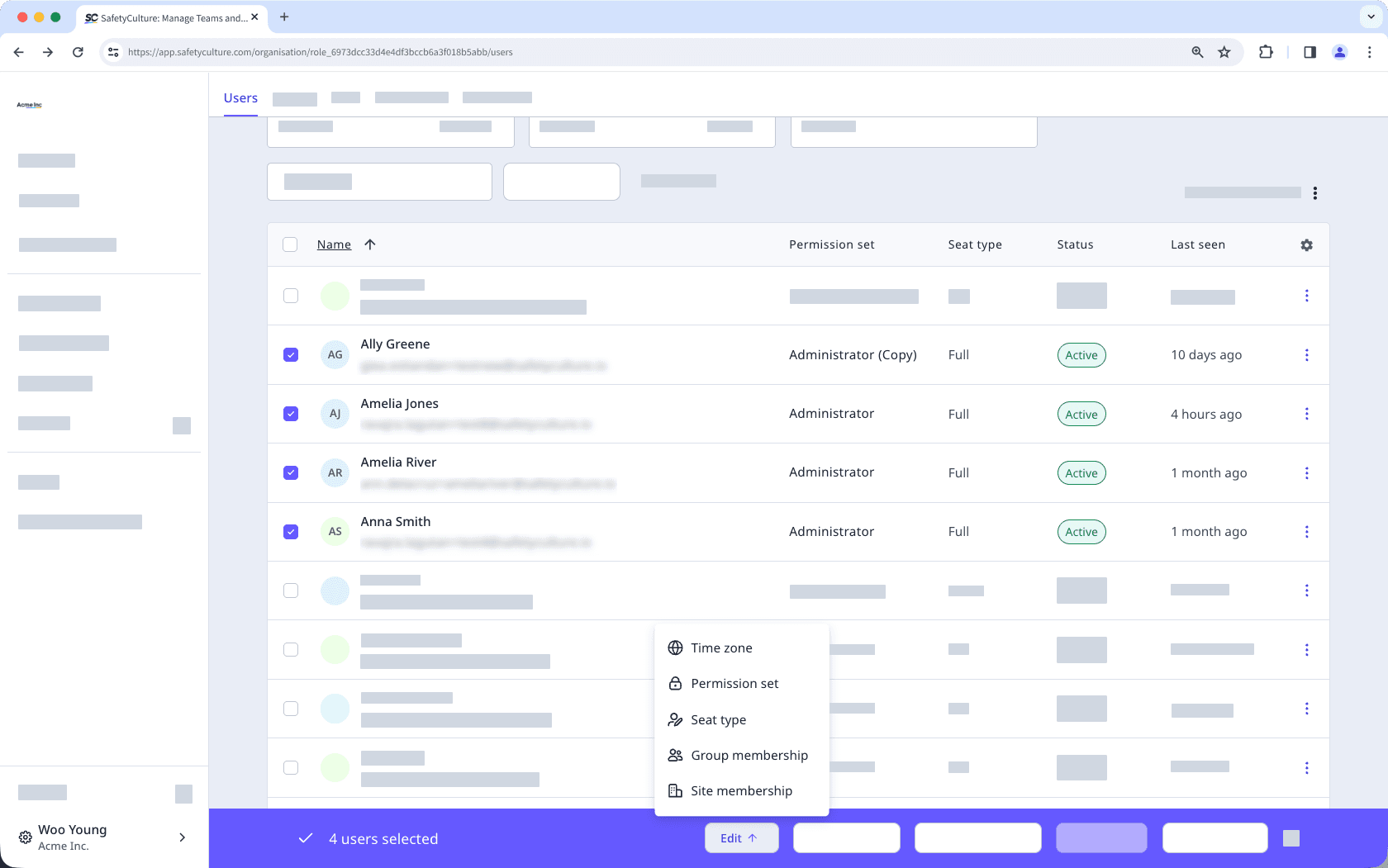Open Site membership in the Edit menu
Screen dimensions: 1388x868
point(740,790)
